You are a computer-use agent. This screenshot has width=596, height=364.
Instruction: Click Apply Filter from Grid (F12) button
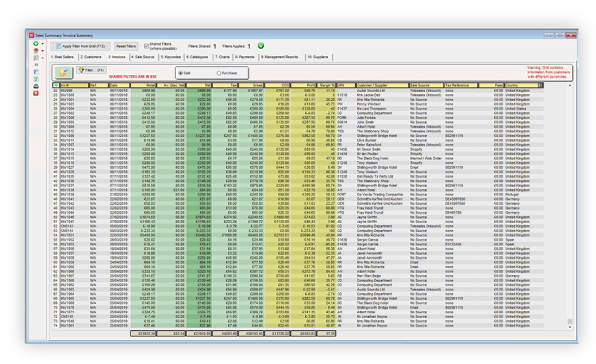[x=80, y=46]
